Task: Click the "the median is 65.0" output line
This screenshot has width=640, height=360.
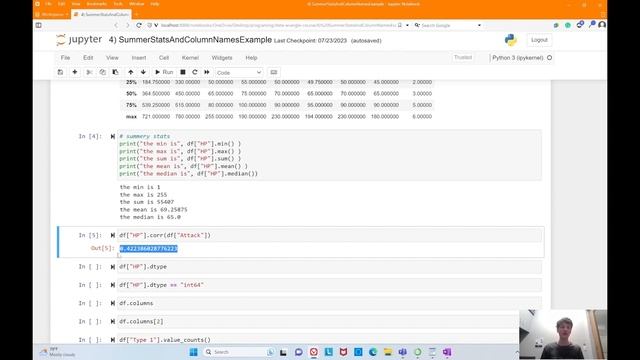Action: point(150,217)
